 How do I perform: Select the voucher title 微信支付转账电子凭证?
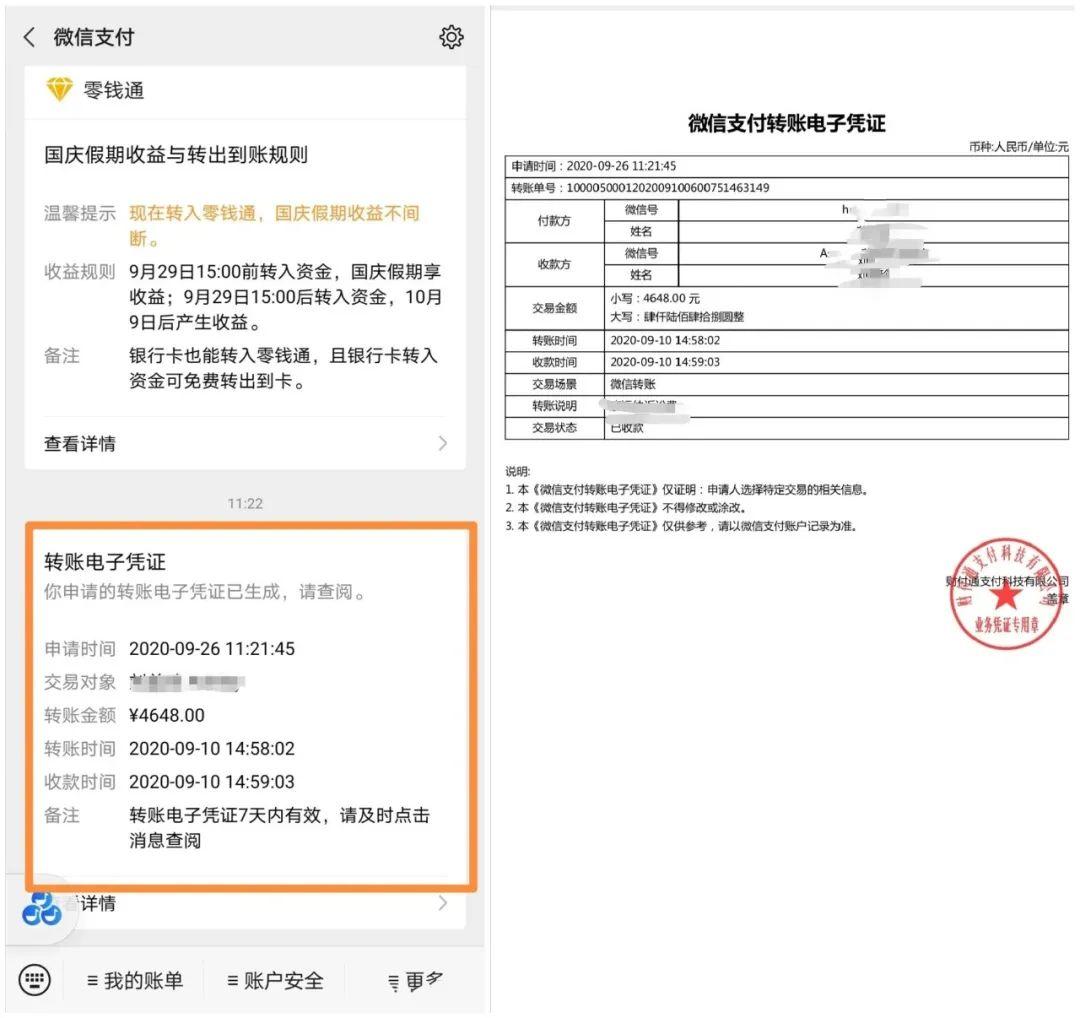pos(787,123)
